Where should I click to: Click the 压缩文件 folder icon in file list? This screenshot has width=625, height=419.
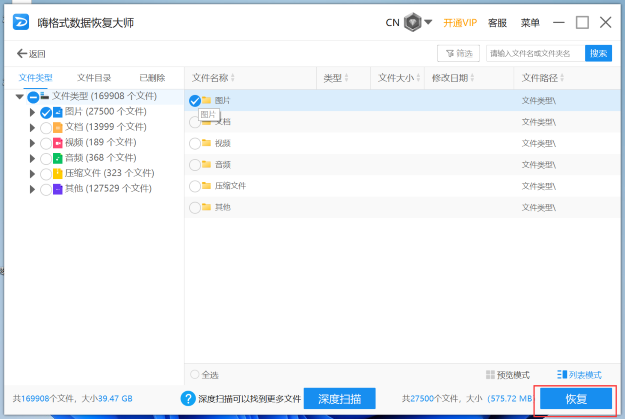point(206,185)
